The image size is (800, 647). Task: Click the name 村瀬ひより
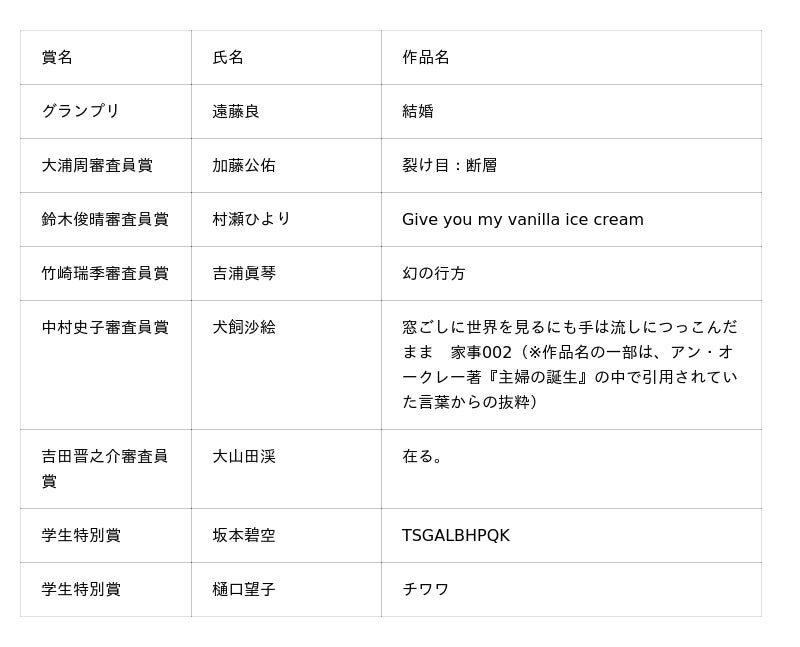[252, 220]
